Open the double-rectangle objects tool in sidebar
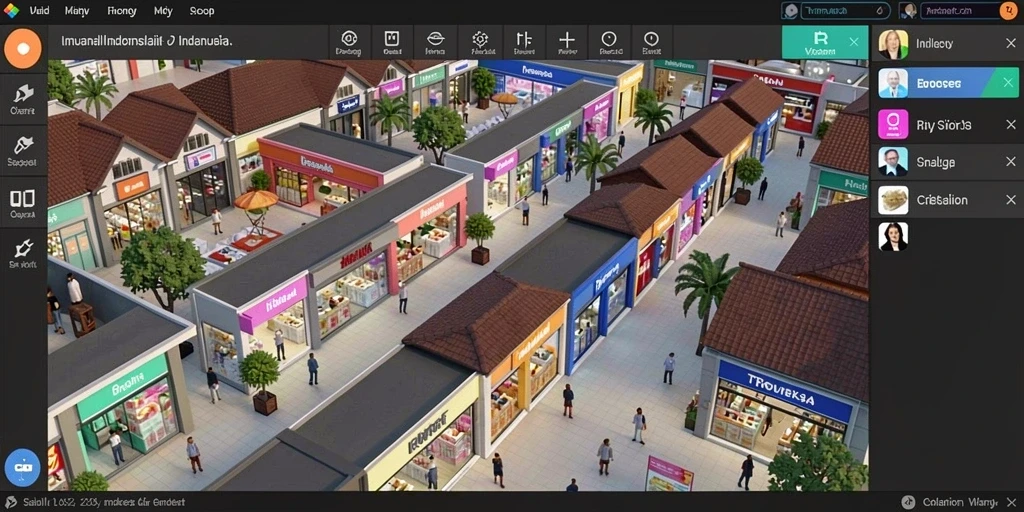This screenshot has width=1024, height=512. click(23, 202)
